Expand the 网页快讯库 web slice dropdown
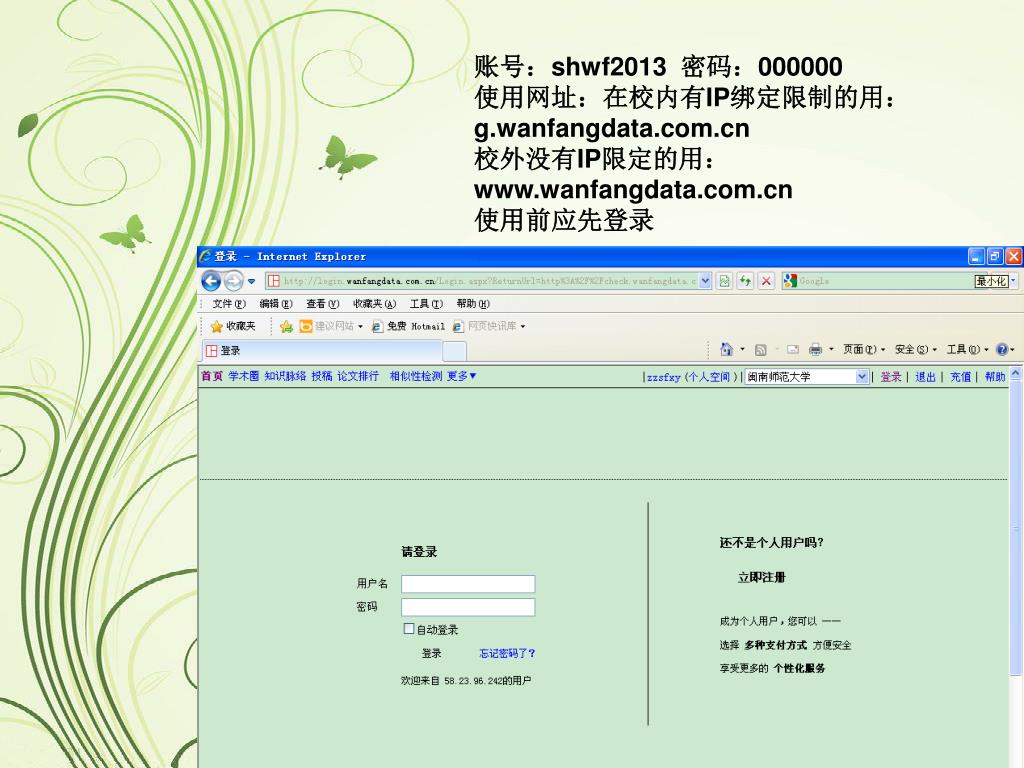Image resolution: width=1024 pixels, height=768 pixels. (522, 327)
